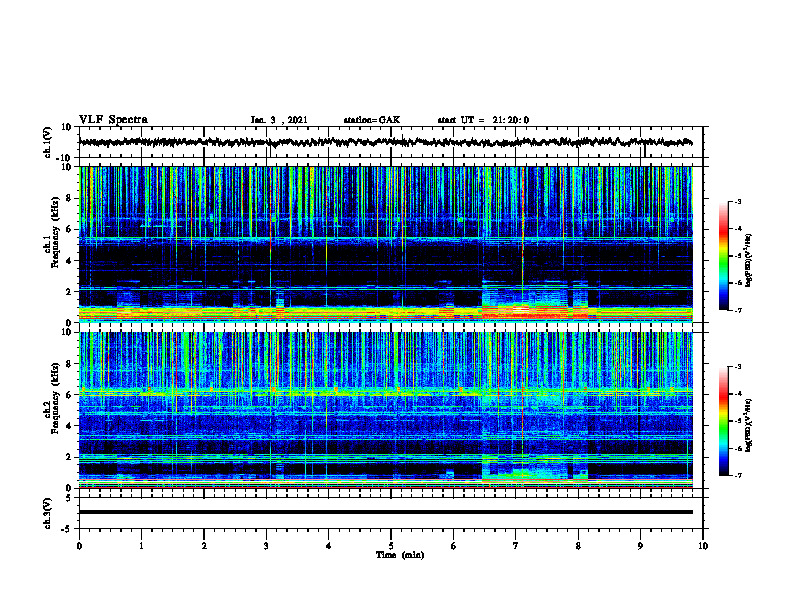Click the "VLF Spectra" plot title
Viewport: 792px width, 612px height.
(113, 120)
